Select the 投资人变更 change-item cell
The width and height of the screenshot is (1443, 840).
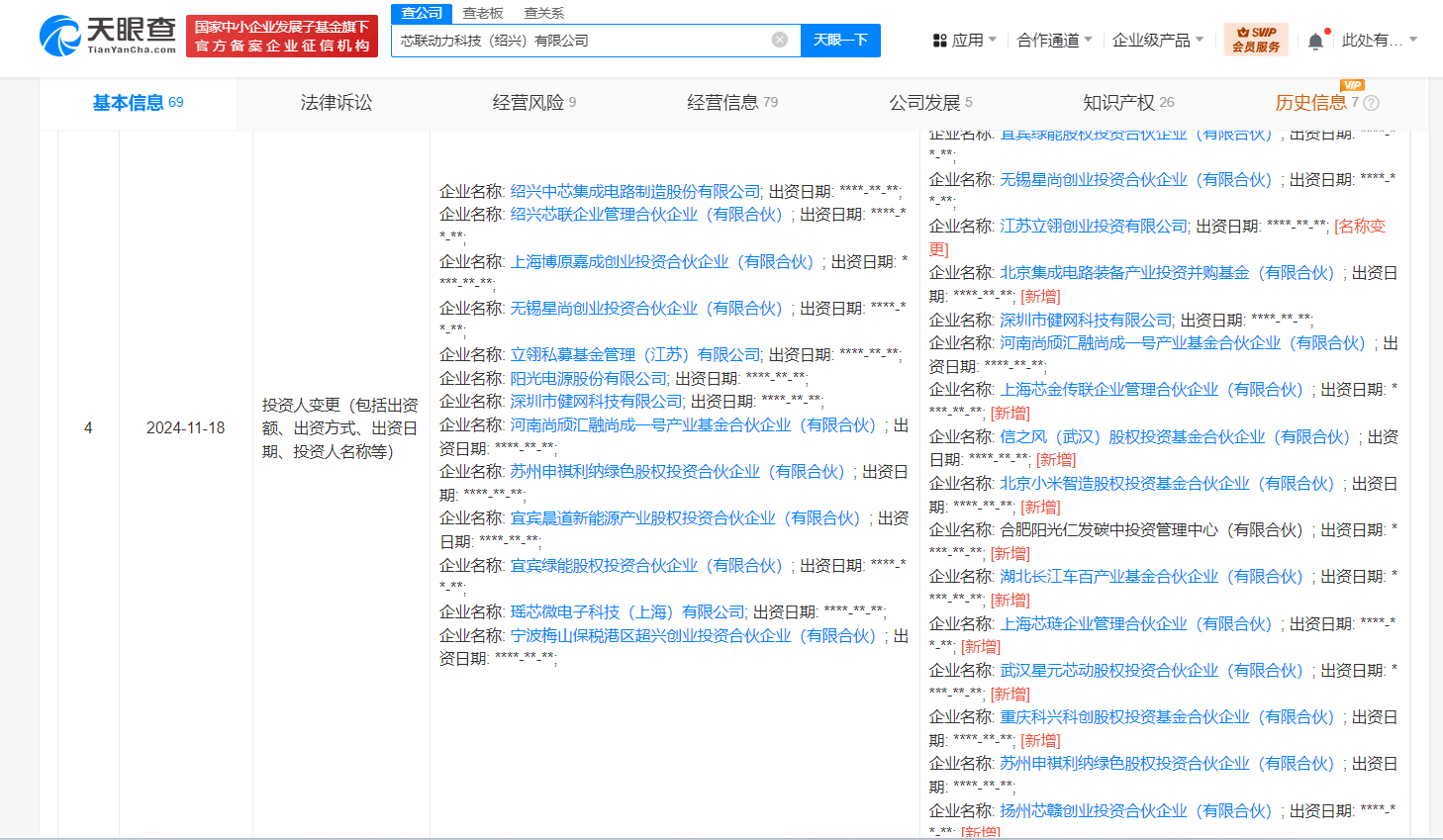point(340,428)
